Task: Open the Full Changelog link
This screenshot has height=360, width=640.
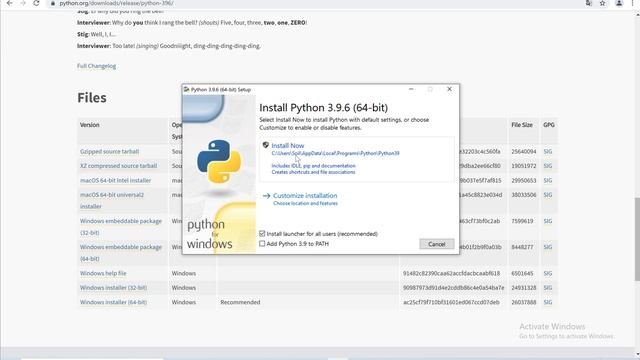Action: pos(96,66)
